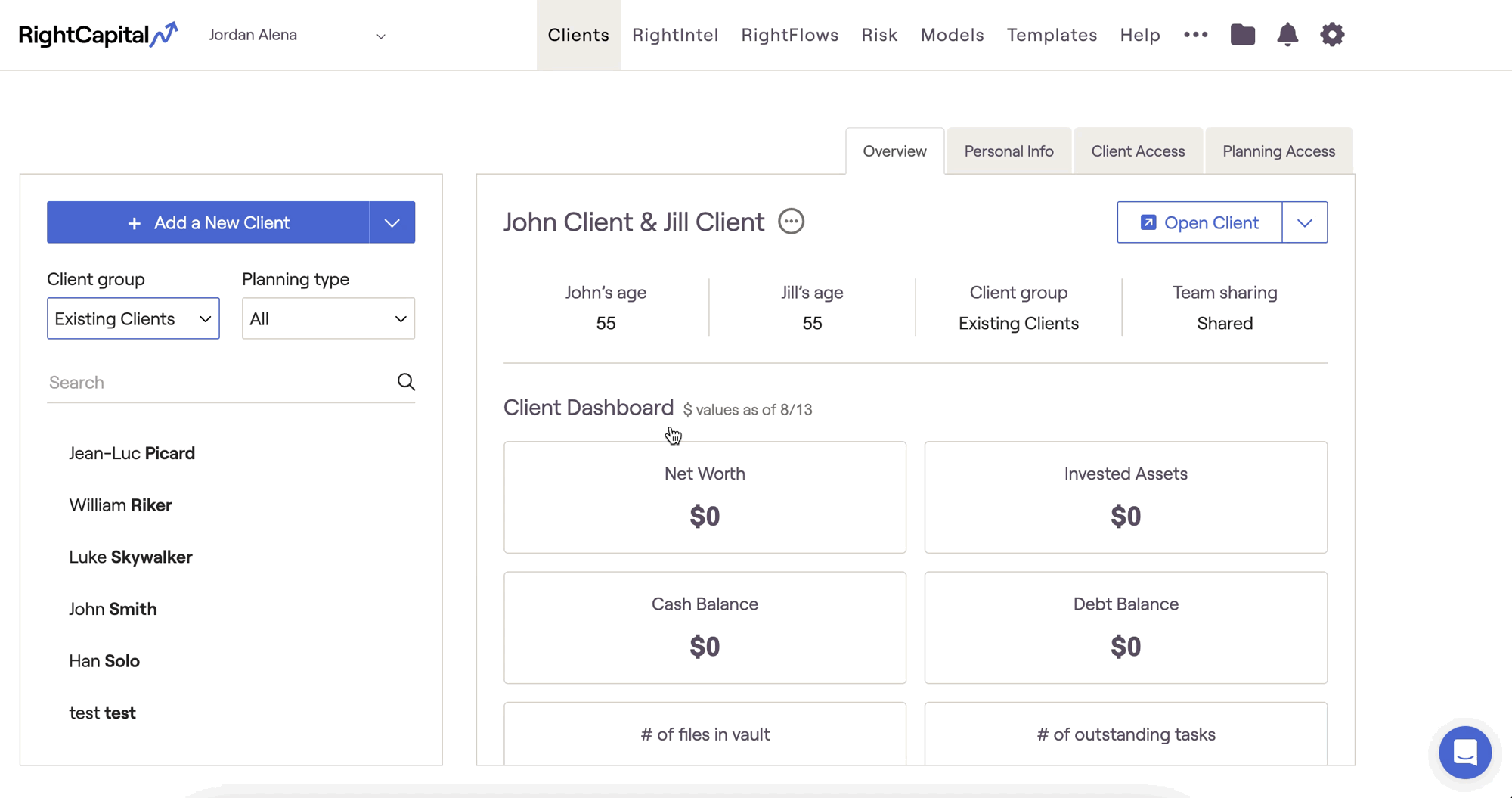The width and height of the screenshot is (1512, 798).
Task: Click the Team sharing Shared value
Action: (1225, 324)
